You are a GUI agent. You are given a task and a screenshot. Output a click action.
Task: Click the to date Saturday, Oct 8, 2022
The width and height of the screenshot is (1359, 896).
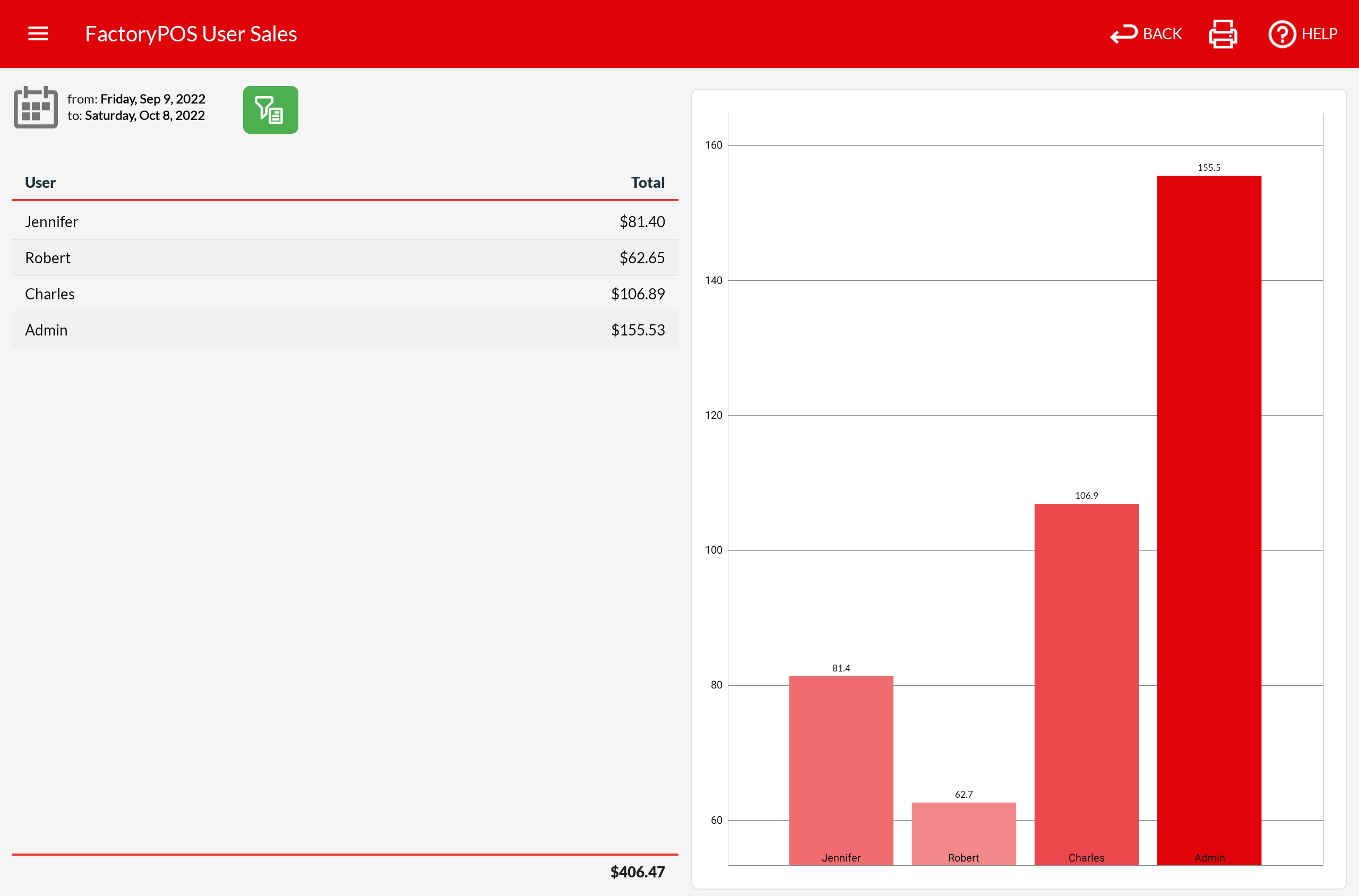pyautogui.click(x=144, y=115)
